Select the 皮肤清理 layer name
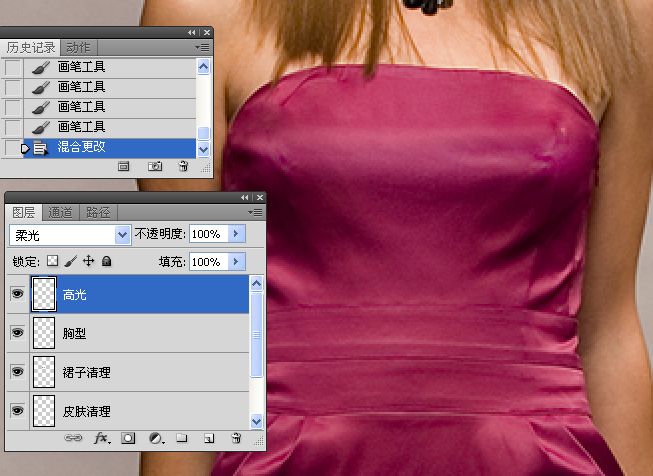The image size is (653, 476). (86, 411)
